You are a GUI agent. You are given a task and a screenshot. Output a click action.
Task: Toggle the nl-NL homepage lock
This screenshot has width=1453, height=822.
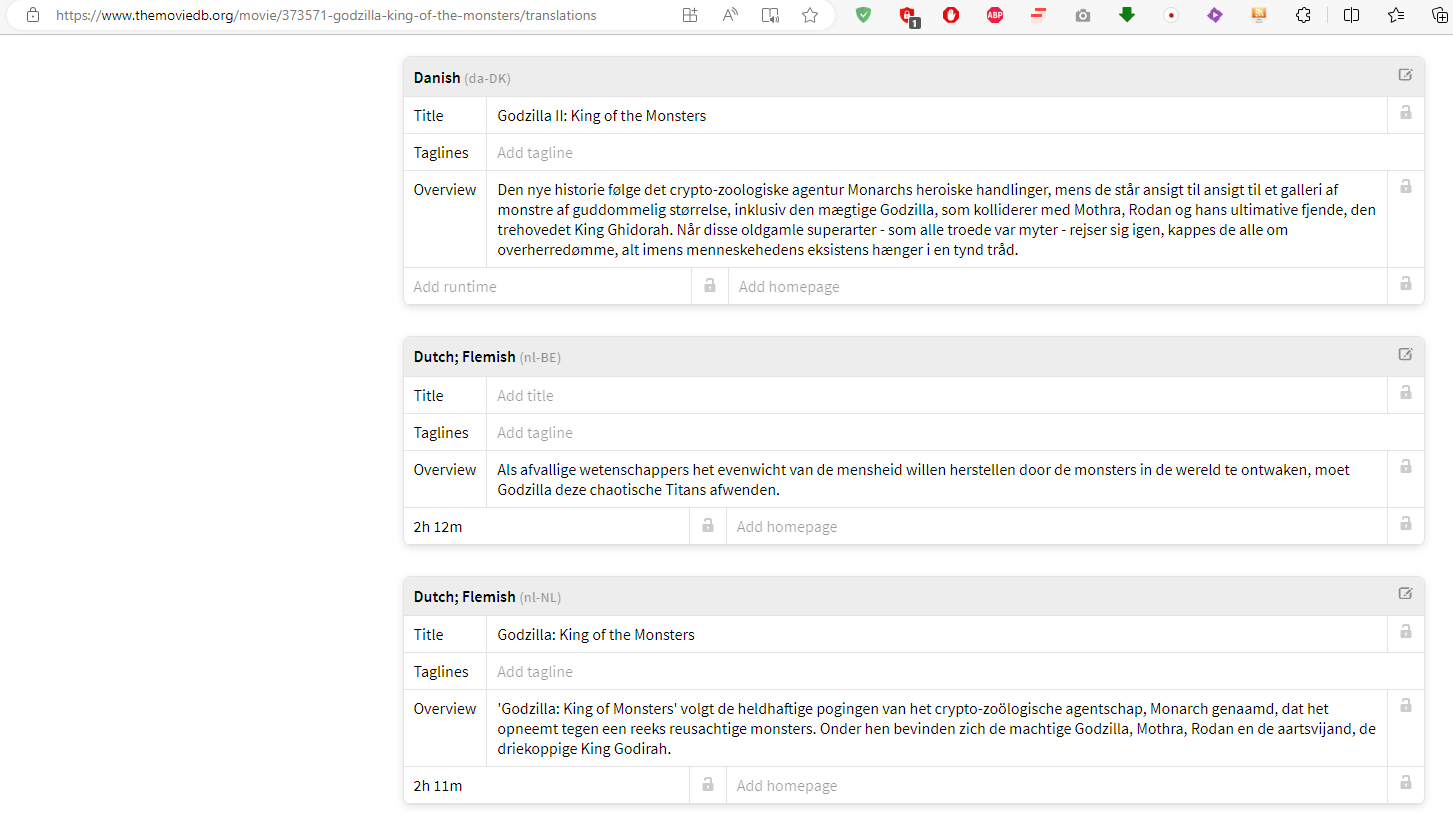click(x=1406, y=783)
